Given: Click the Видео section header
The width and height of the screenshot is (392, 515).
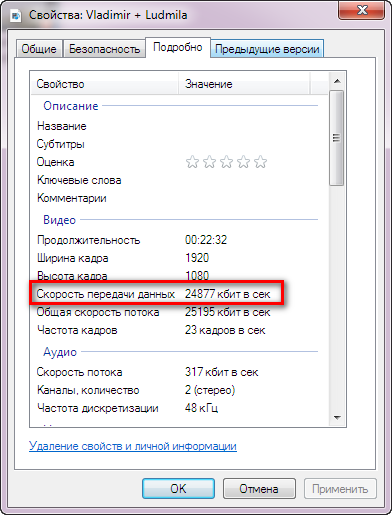Looking at the screenshot, I should coord(60,220).
